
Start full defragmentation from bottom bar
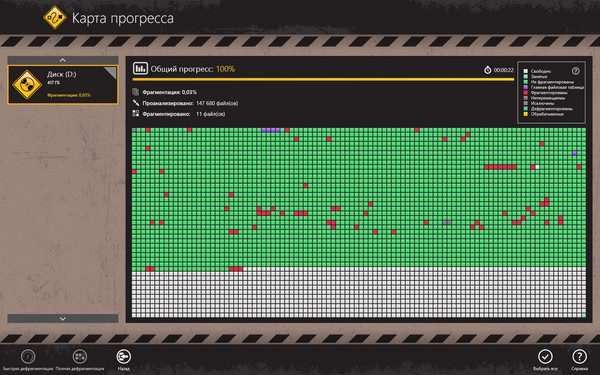(x=80, y=357)
